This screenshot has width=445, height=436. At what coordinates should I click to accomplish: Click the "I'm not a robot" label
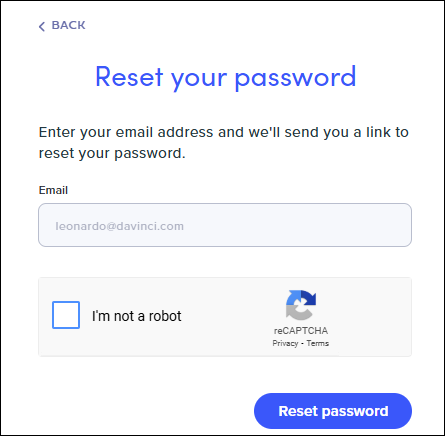pyautogui.click(x=137, y=316)
